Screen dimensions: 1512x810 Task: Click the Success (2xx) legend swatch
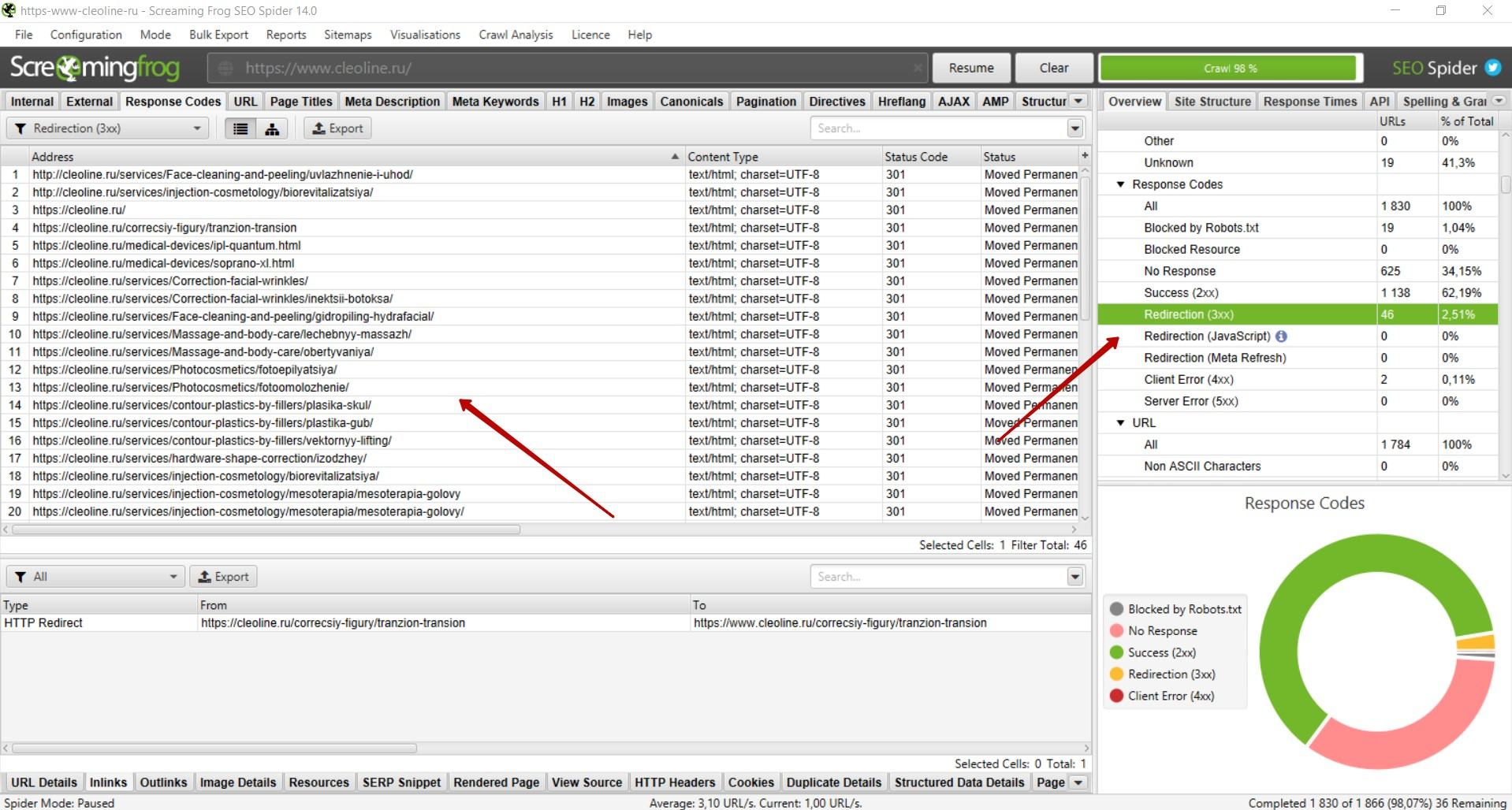pos(1116,652)
